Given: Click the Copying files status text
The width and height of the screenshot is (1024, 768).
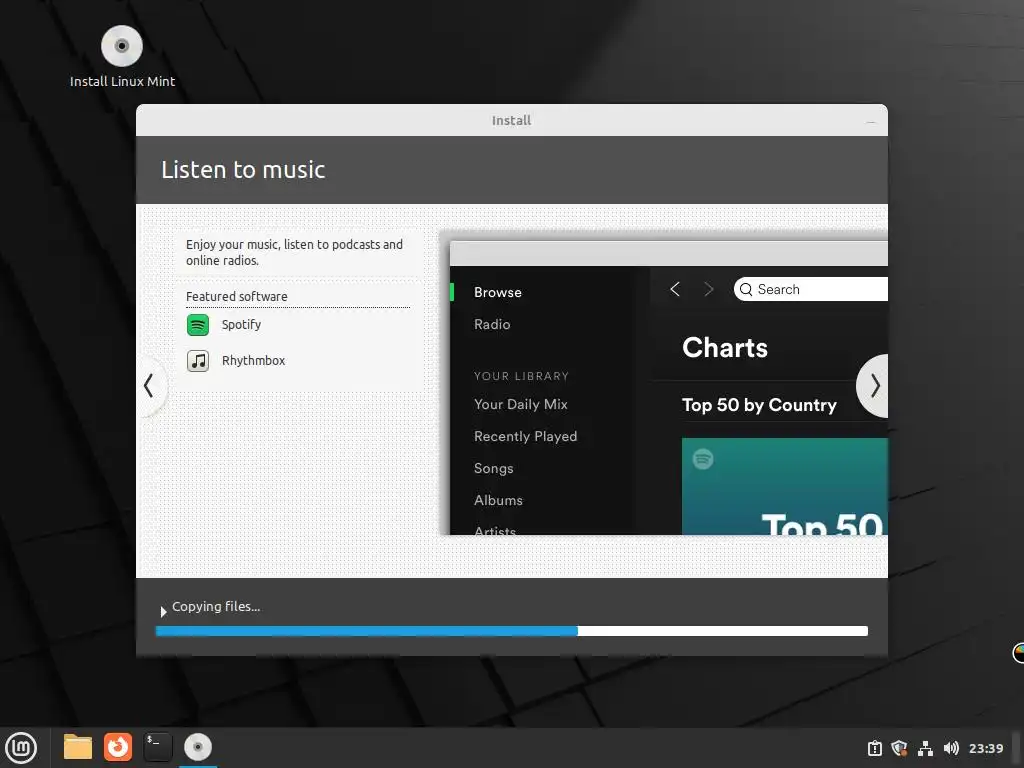Looking at the screenshot, I should [216, 607].
